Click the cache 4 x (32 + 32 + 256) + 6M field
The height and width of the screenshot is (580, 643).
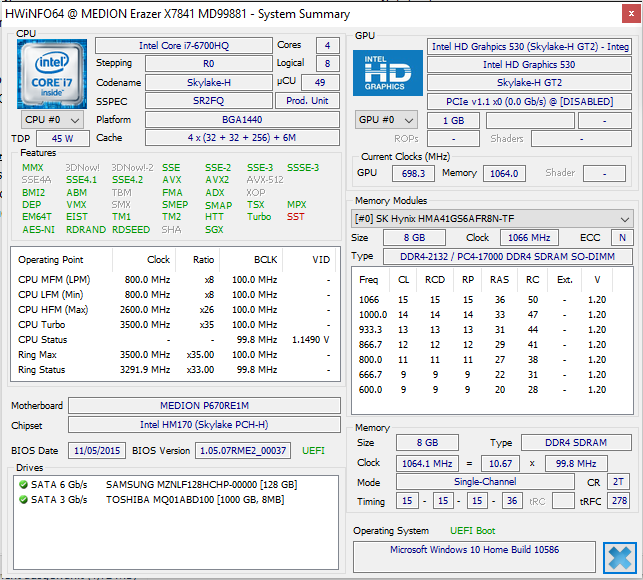[242, 138]
